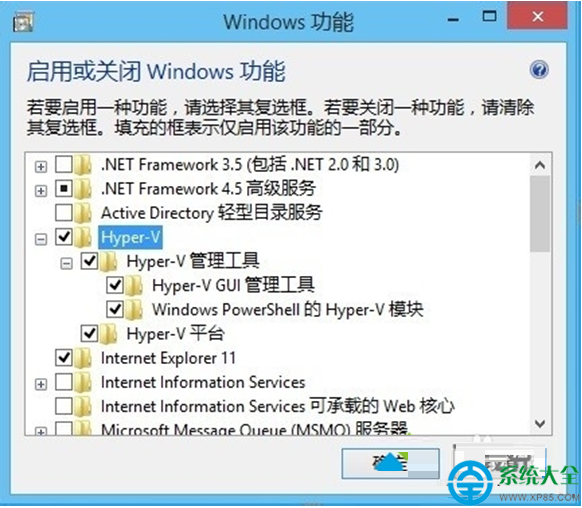Click the scrollbar down arrow
Screen dimensions: 582x508
coord(540,423)
